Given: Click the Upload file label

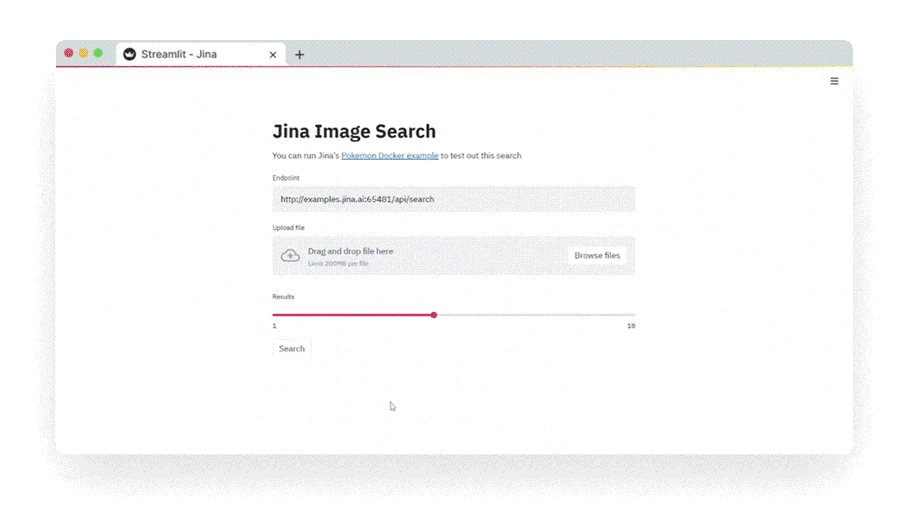Looking at the screenshot, I should coord(288,228).
